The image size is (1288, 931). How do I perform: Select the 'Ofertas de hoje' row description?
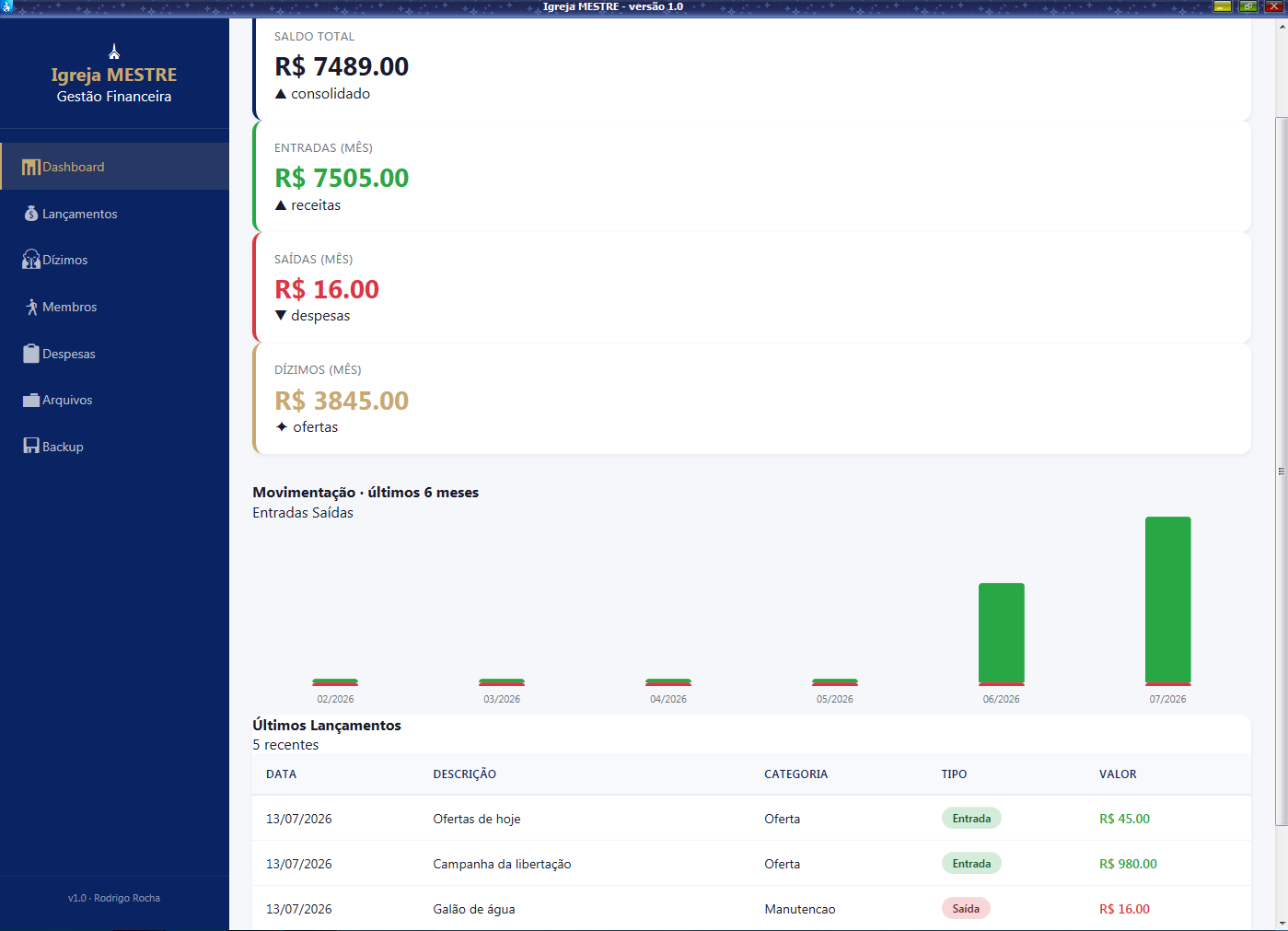click(x=477, y=819)
